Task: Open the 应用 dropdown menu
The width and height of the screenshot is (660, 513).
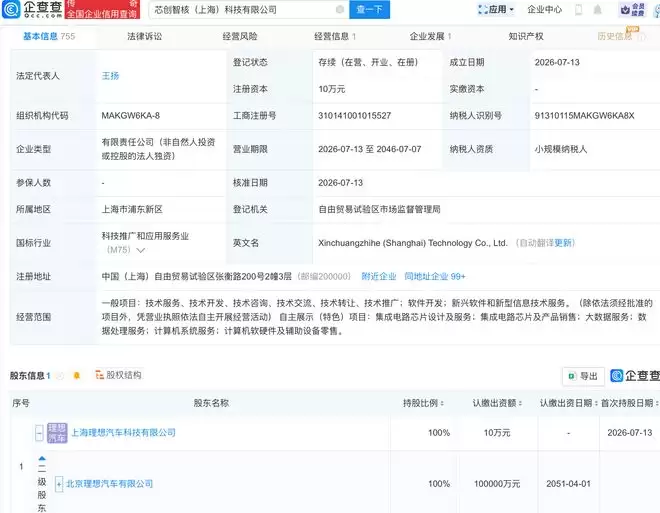Action: point(496,9)
